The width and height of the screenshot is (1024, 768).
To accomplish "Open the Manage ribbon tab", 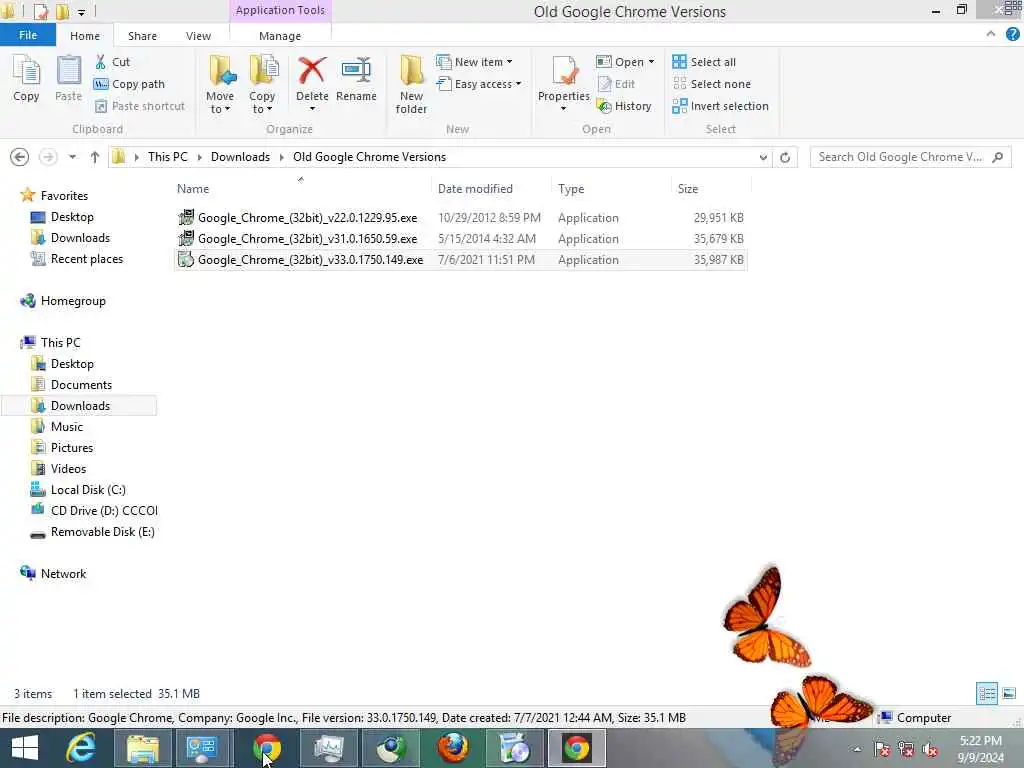I will 280,36.
